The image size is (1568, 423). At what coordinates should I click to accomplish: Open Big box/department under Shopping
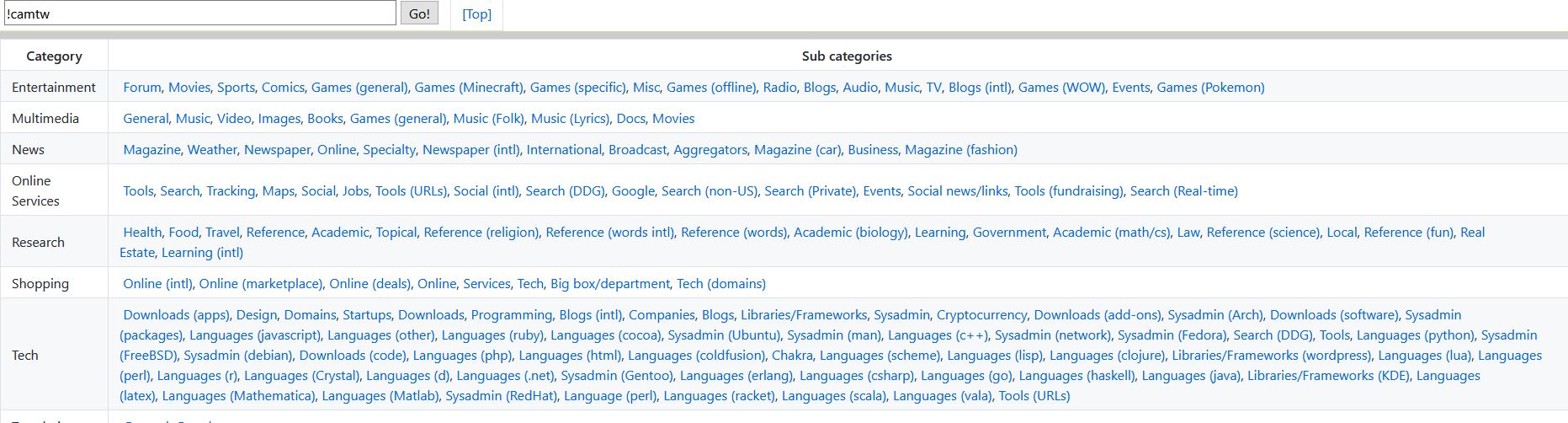coord(610,284)
